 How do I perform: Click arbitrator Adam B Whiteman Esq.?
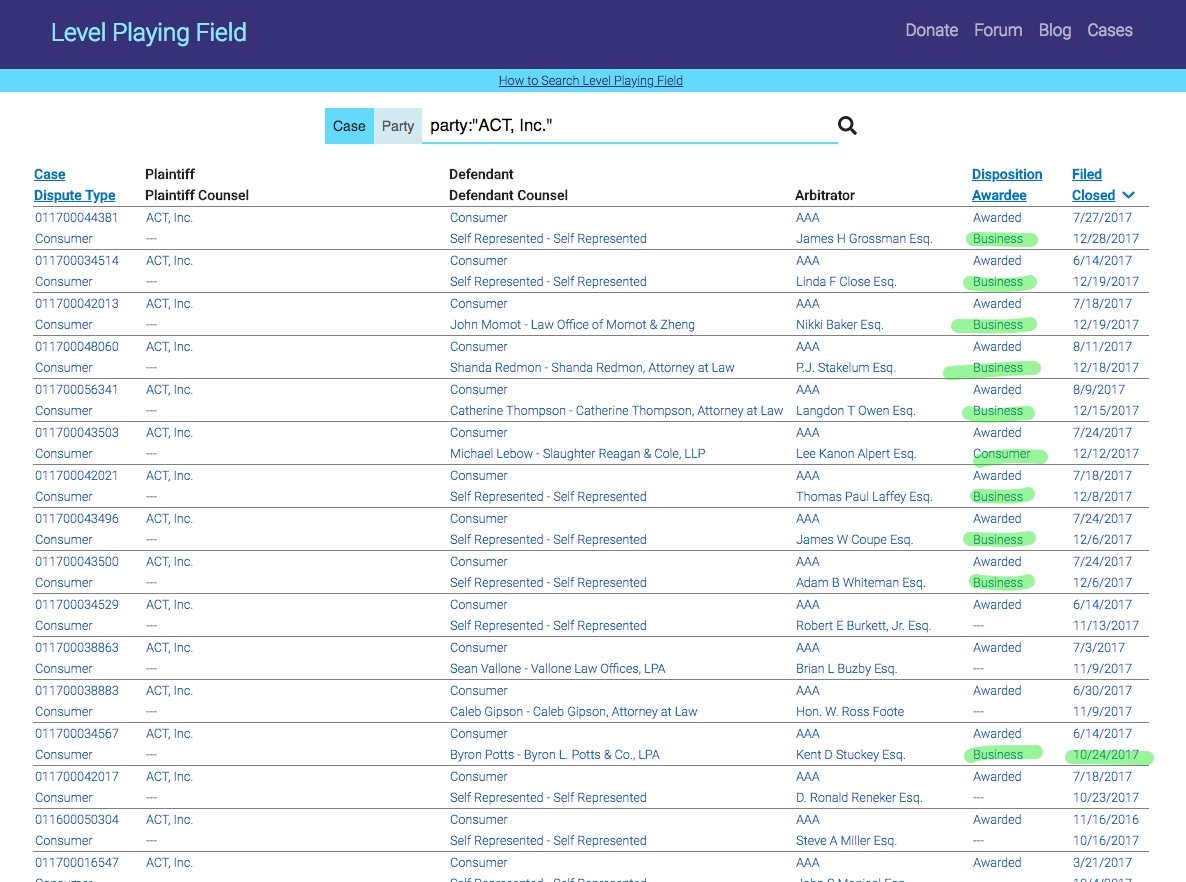(x=860, y=583)
